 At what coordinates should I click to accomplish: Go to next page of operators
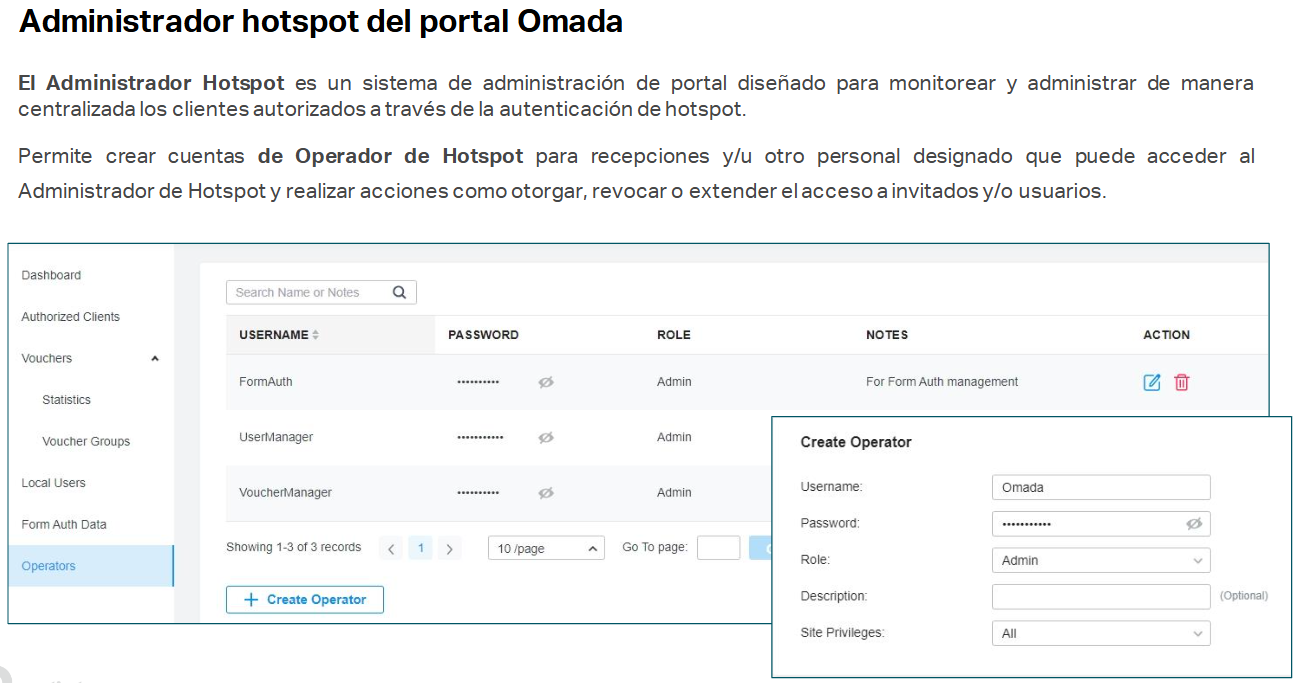coord(450,548)
